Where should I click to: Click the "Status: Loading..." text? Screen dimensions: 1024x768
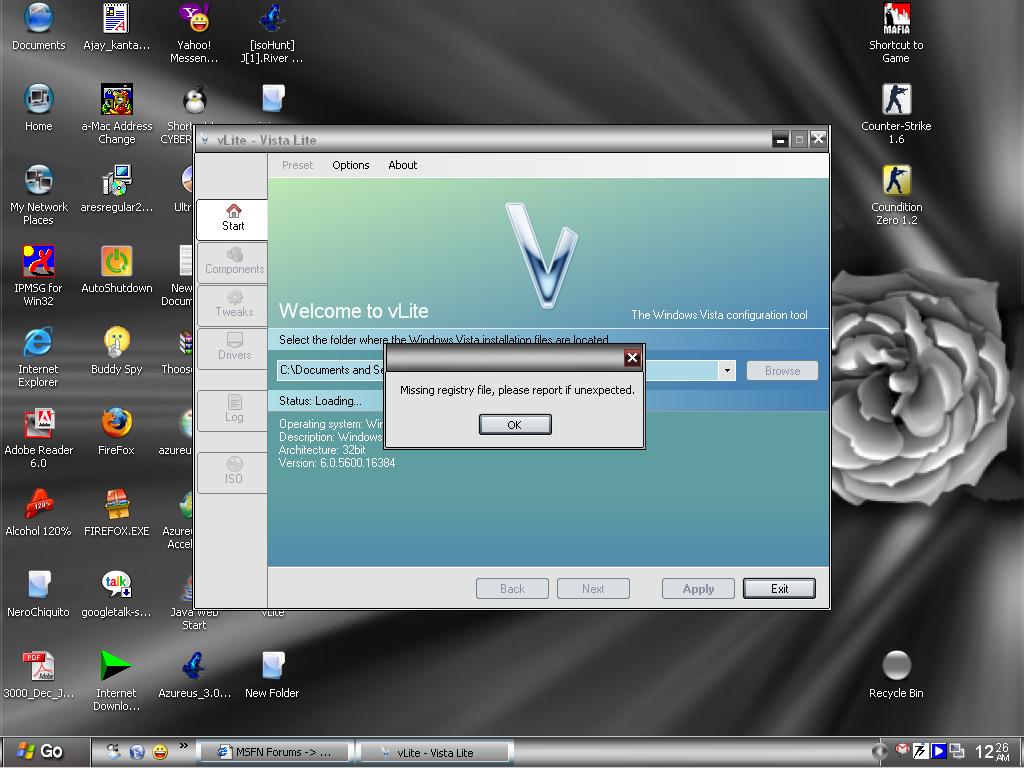[x=320, y=401]
